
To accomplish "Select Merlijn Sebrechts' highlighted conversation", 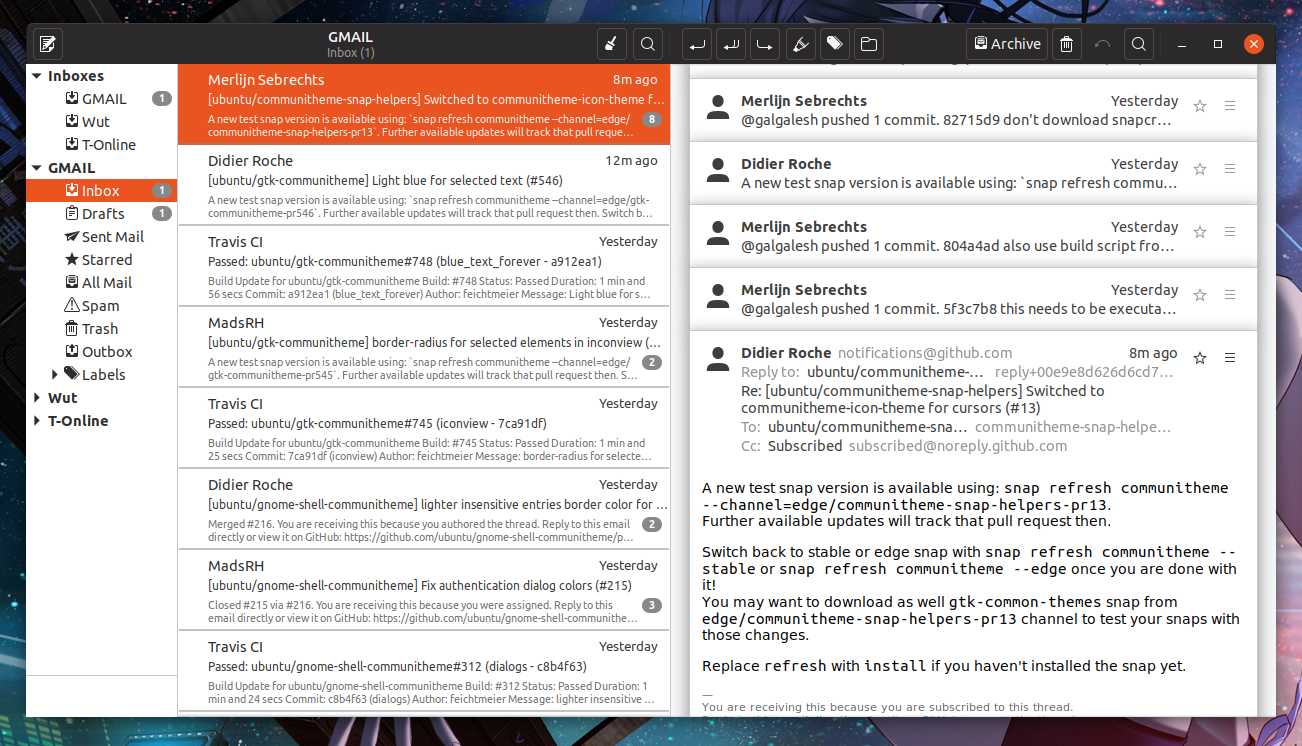I will (x=423, y=104).
